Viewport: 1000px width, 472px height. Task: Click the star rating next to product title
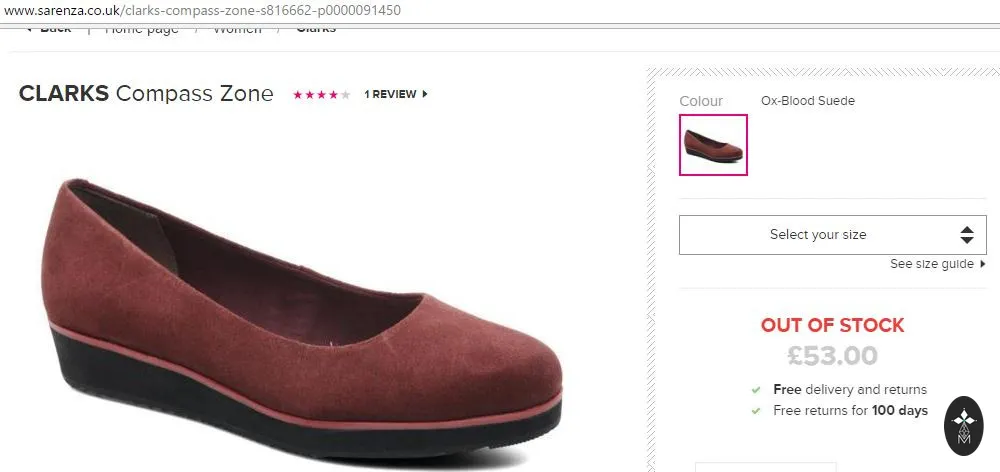pyautogui.click(x=321, y=95)
